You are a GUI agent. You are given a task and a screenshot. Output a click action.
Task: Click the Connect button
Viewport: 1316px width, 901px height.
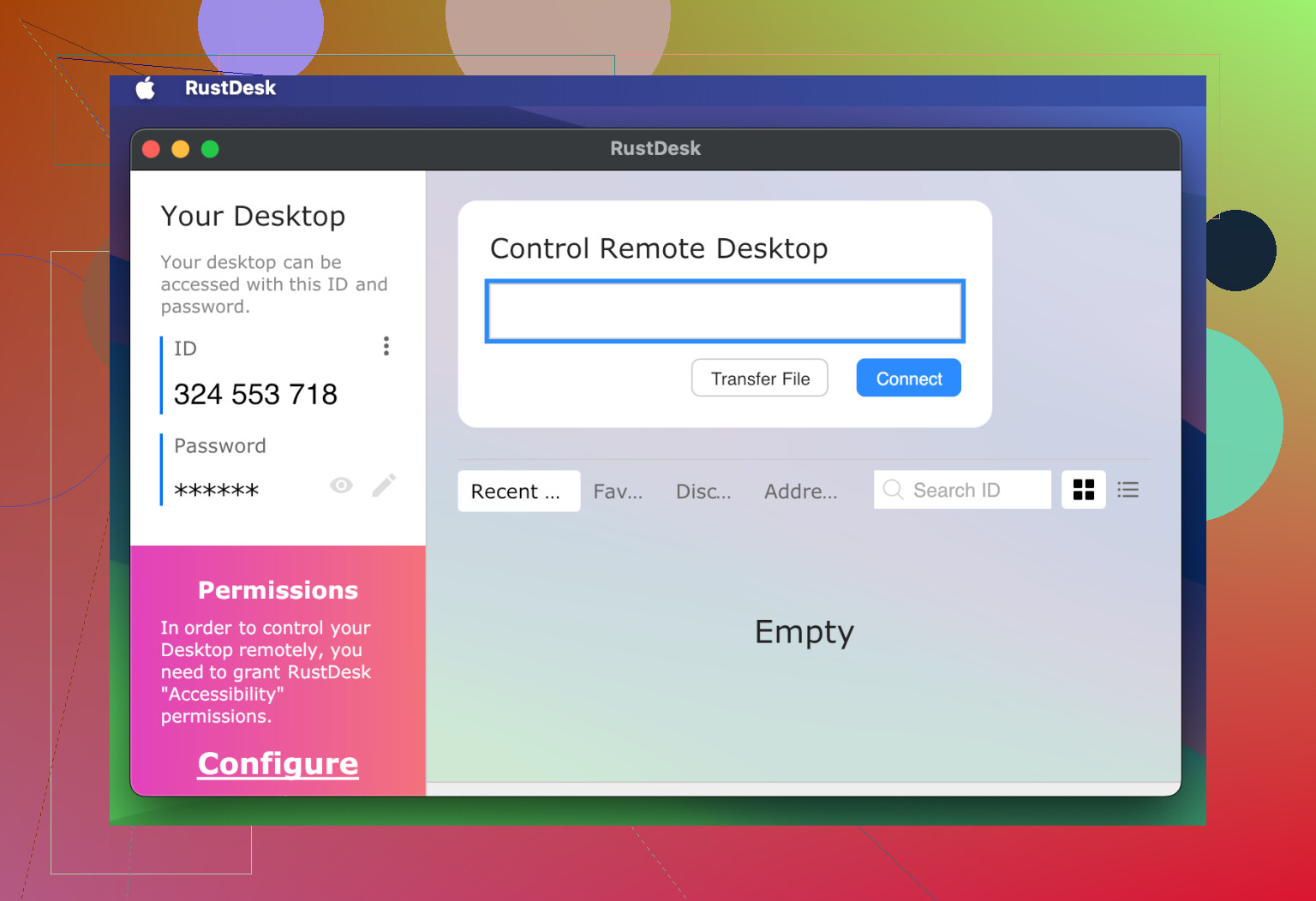tap(909, 378)
